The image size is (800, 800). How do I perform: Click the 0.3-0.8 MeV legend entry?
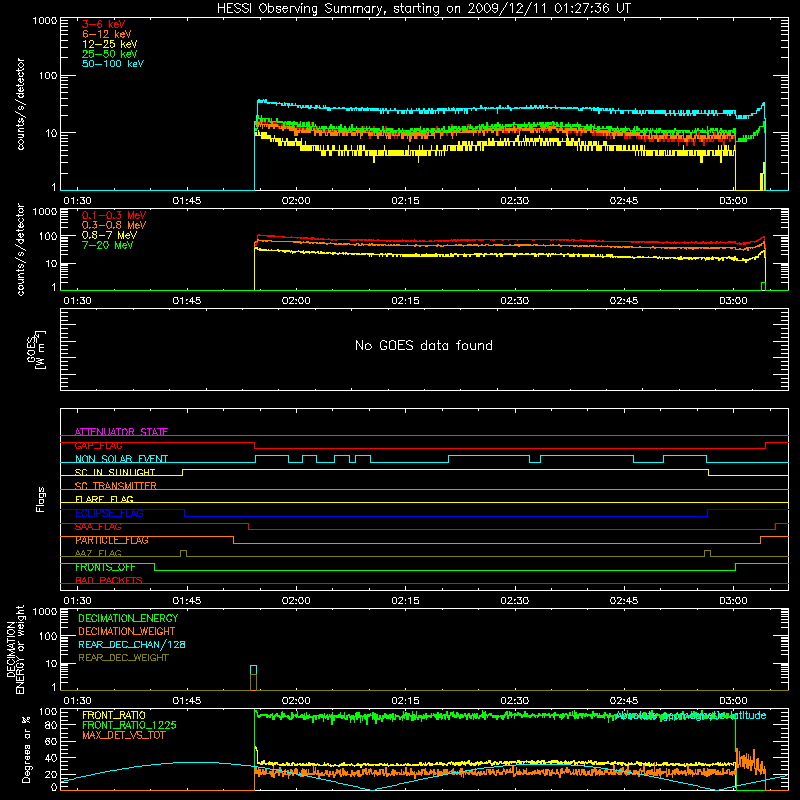coord(114,225)
